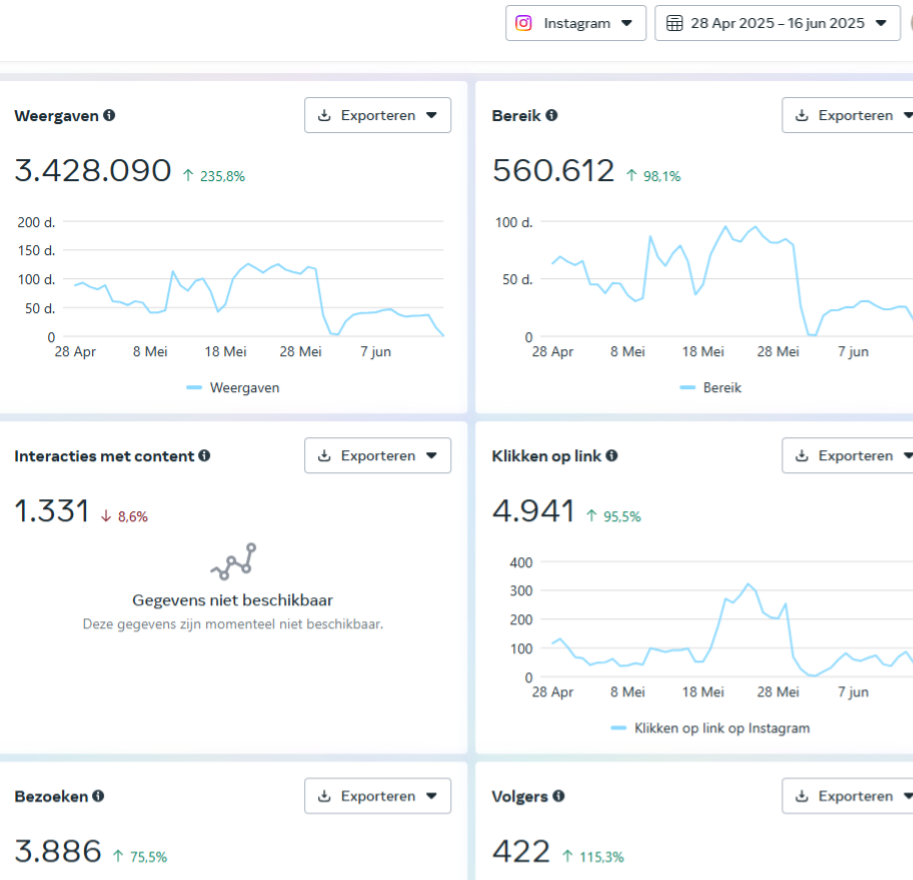Click the Instagram logo icon in platform selector
The width and height of the screenshot is (913, 880).
point(523,23)
